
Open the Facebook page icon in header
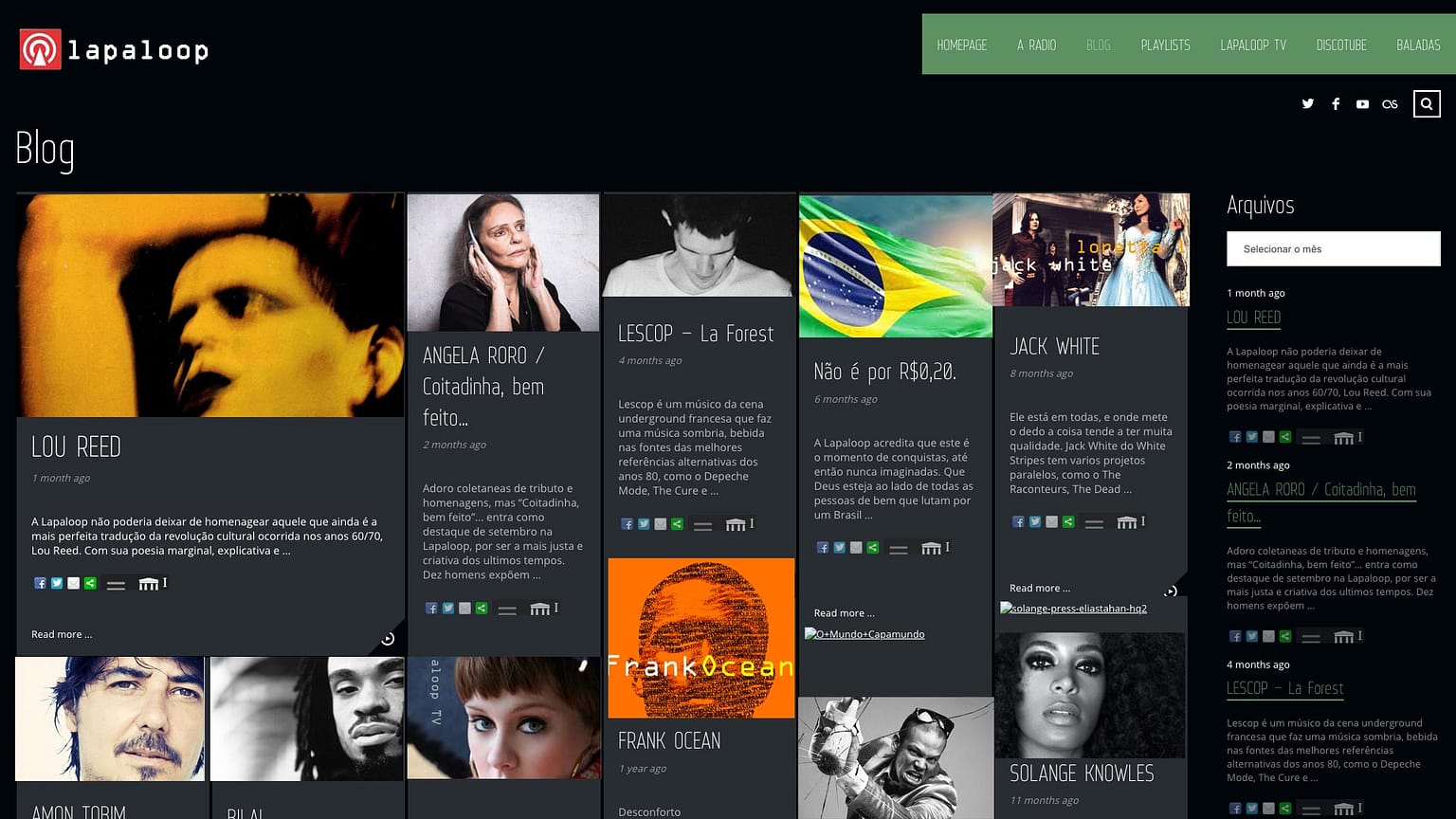pyautogui.click(x=1336, y=104)
